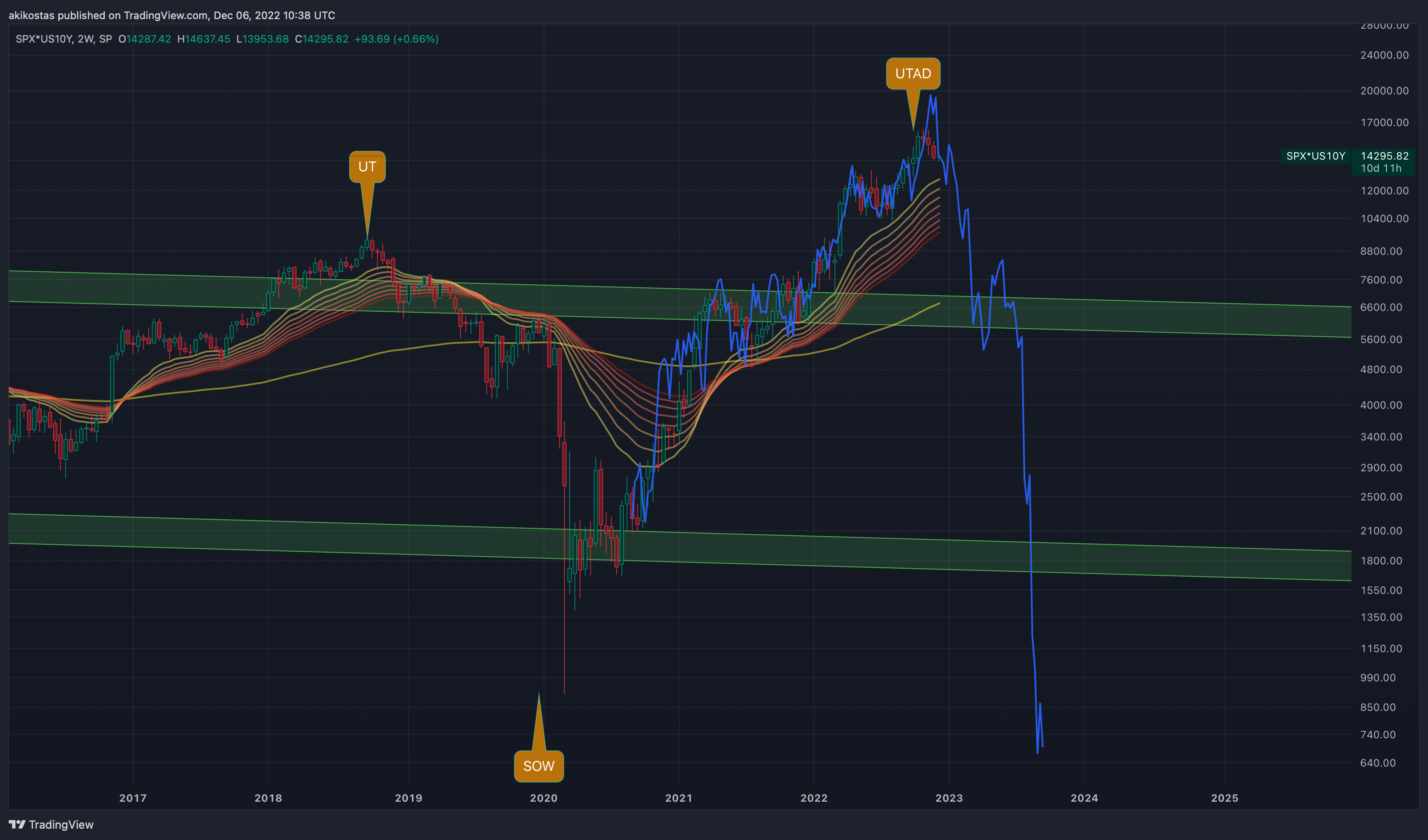
Task: Click the 2023 time axis label
Action: 949,798
